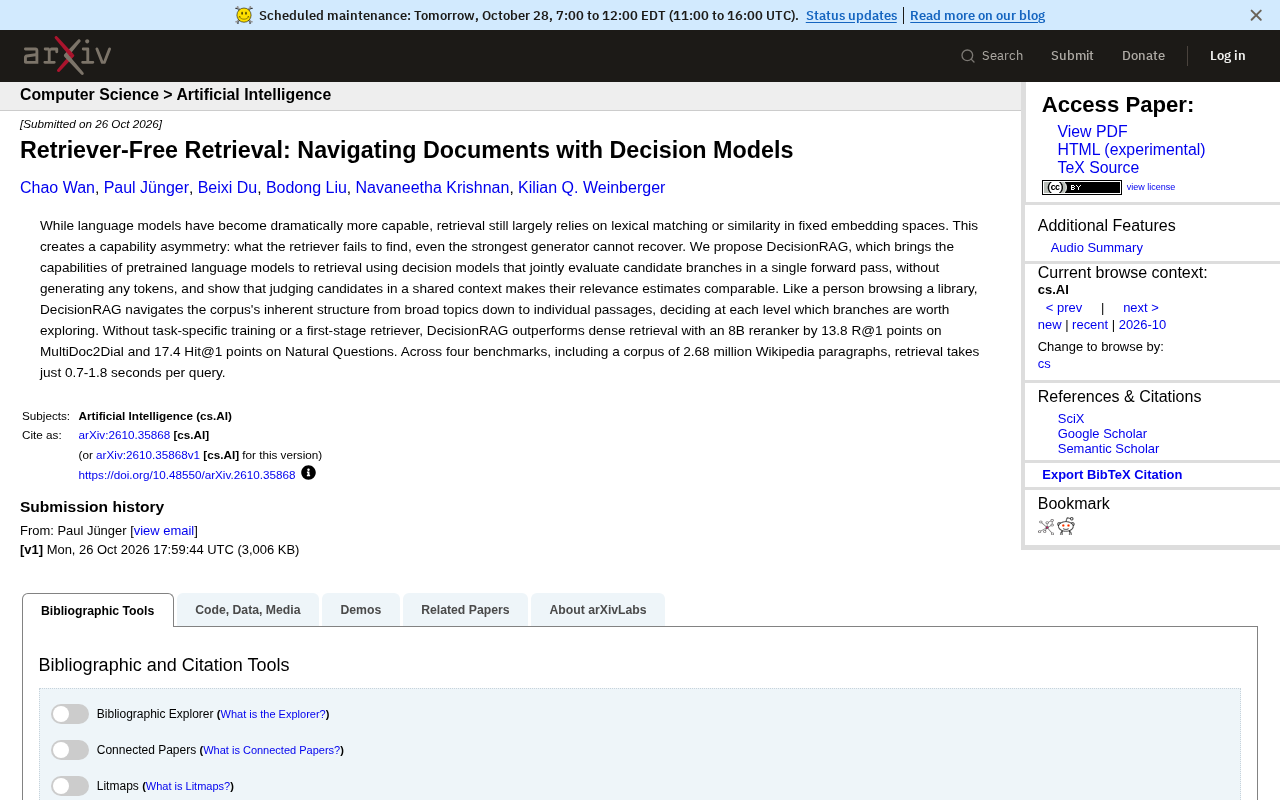
Task: Click the smiley maintenance icon
Action: click(244, 15)
